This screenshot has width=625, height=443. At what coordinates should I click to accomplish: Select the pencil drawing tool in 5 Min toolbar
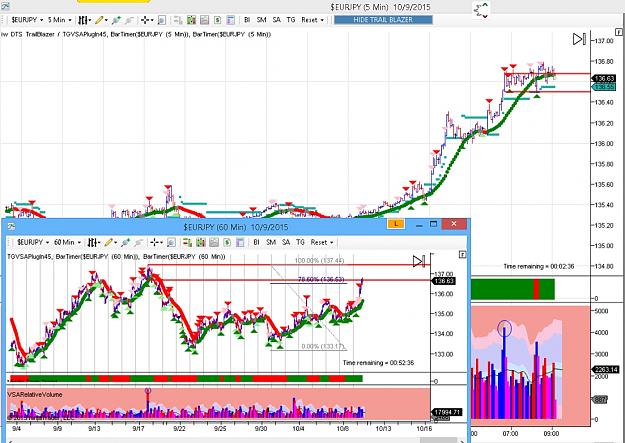99,20
